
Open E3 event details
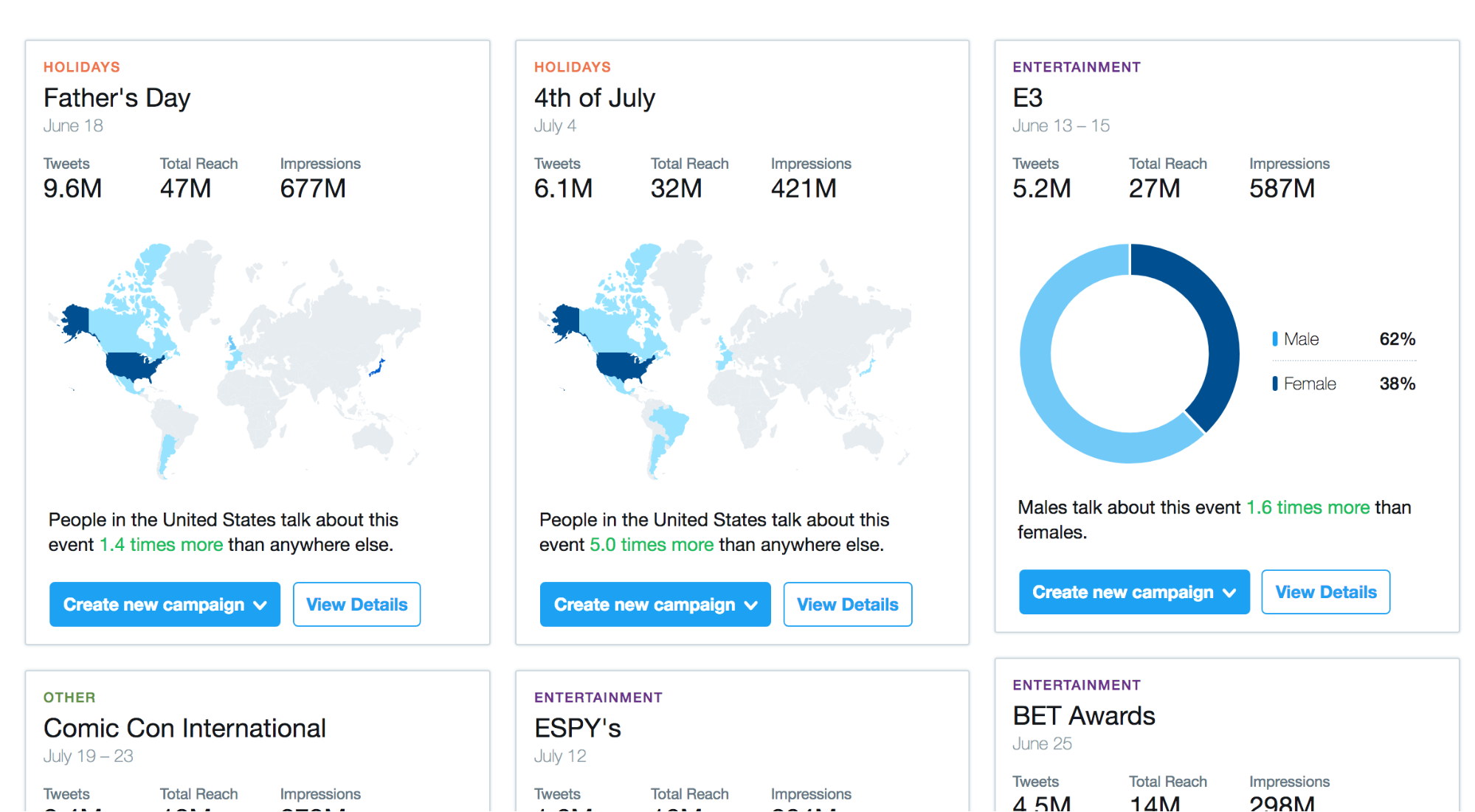point(1325,591)
